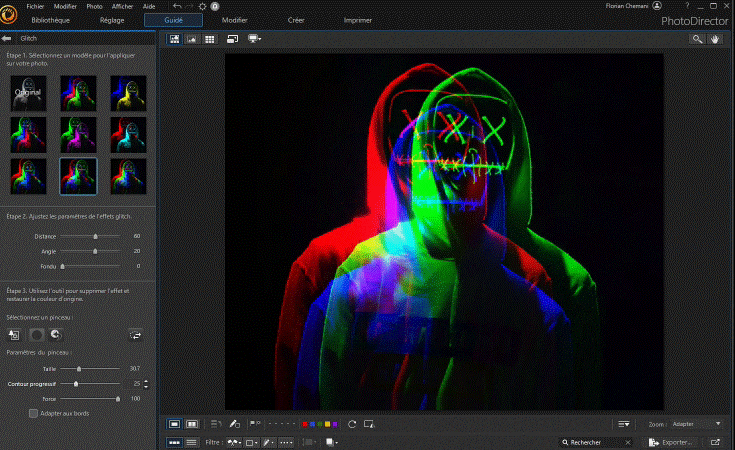This screenshot has width=735, height=450.
Task: Open the greyed filter dropdown after the dots
Action: (x=308, y=442)
